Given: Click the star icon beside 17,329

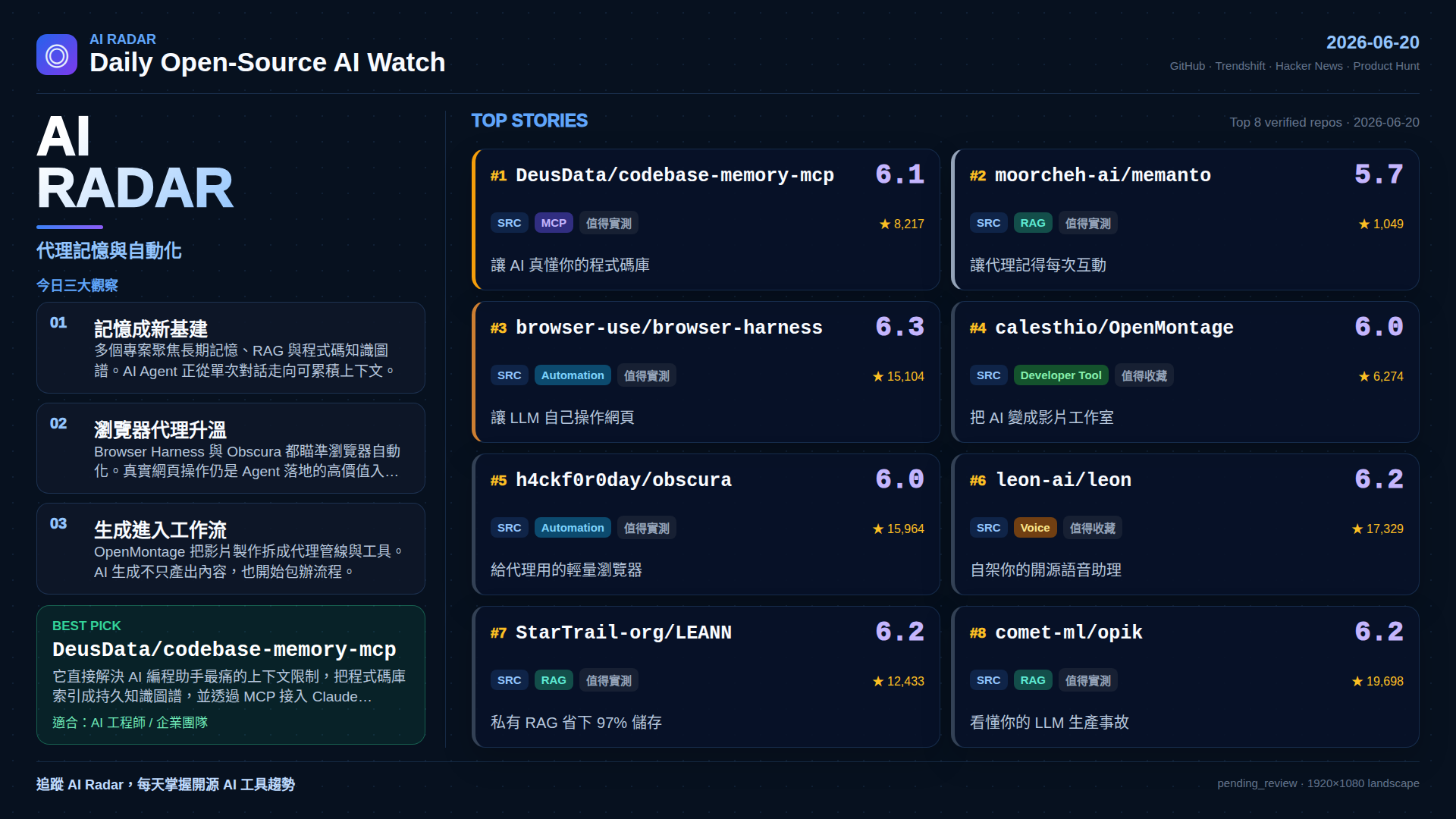Looking at the screenshot, I should (x=1357, y=529).
